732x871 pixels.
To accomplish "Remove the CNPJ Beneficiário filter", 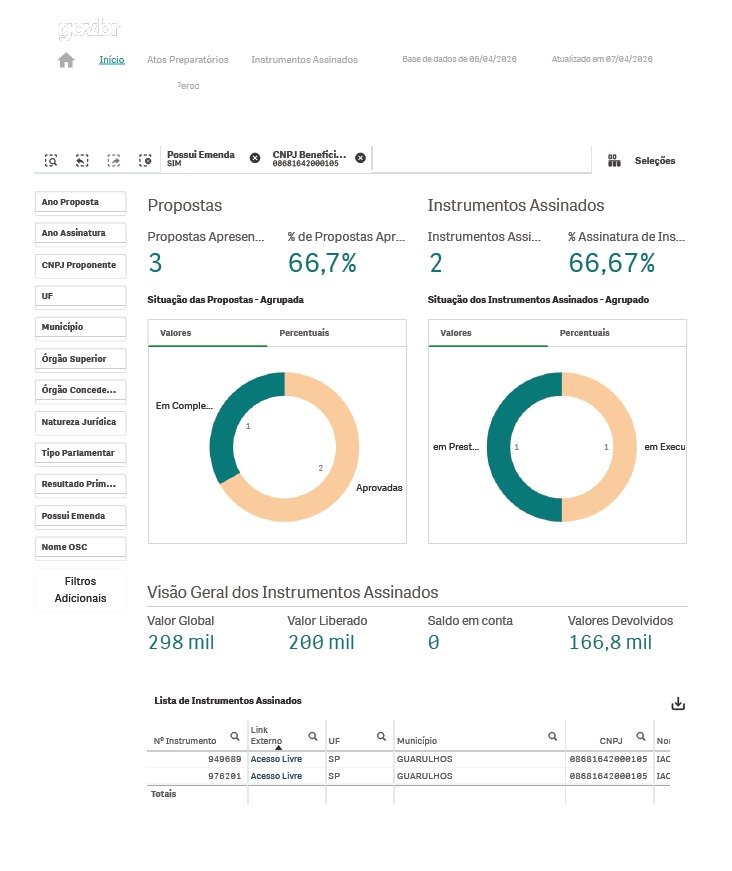I will coord(360,158).
